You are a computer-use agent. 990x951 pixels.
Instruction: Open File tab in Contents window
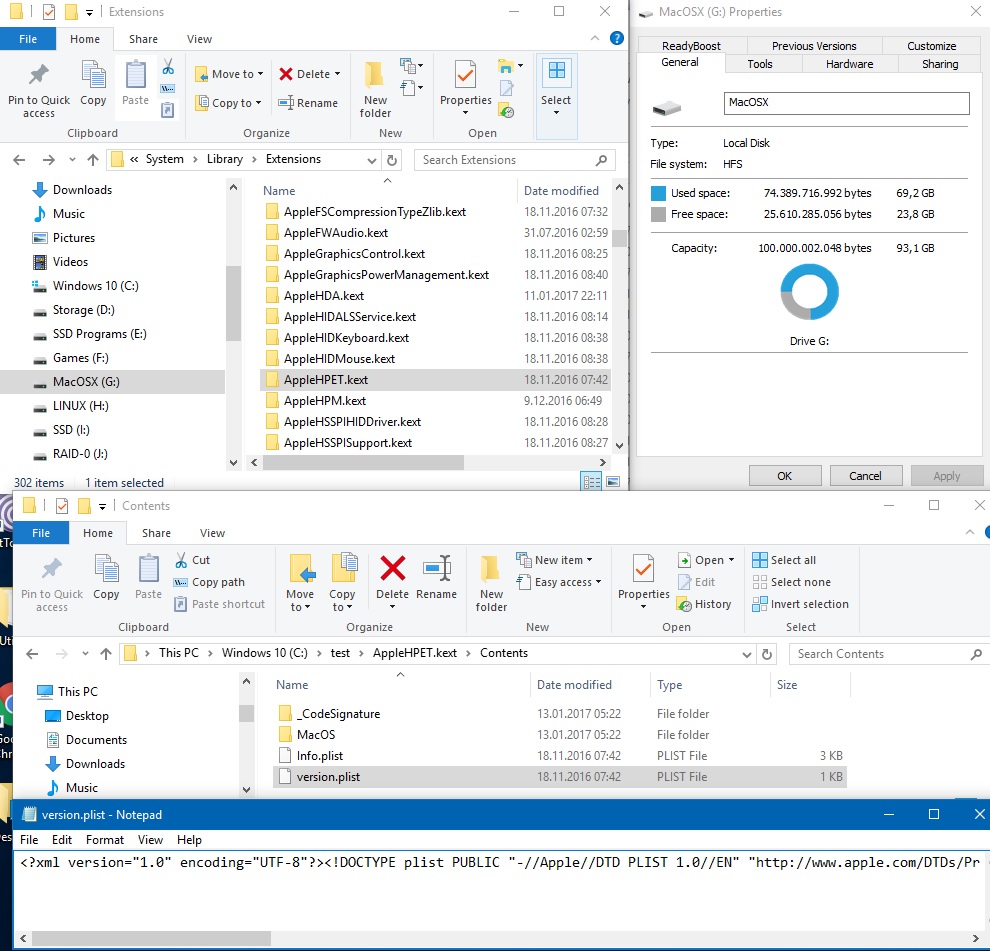click(41, 533)
